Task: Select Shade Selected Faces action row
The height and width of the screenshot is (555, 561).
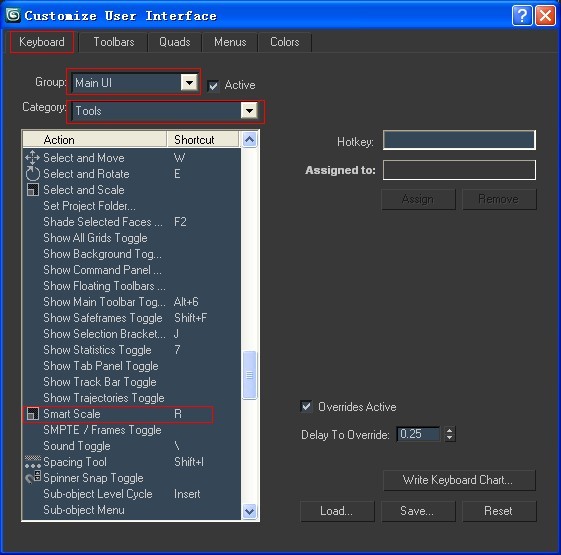Action: click(132, 222)
